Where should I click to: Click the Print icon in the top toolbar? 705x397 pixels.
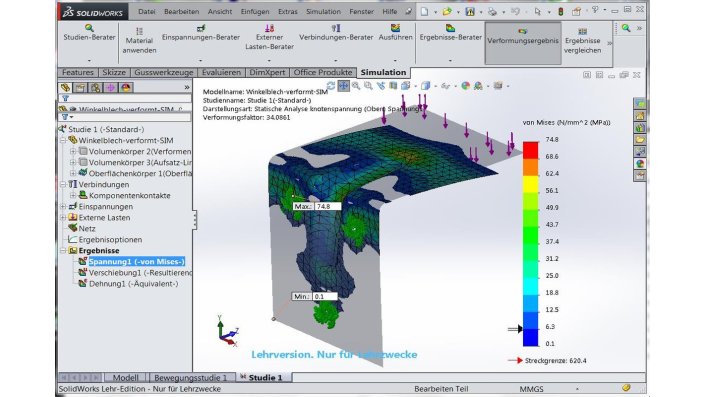tap(492, 11)
